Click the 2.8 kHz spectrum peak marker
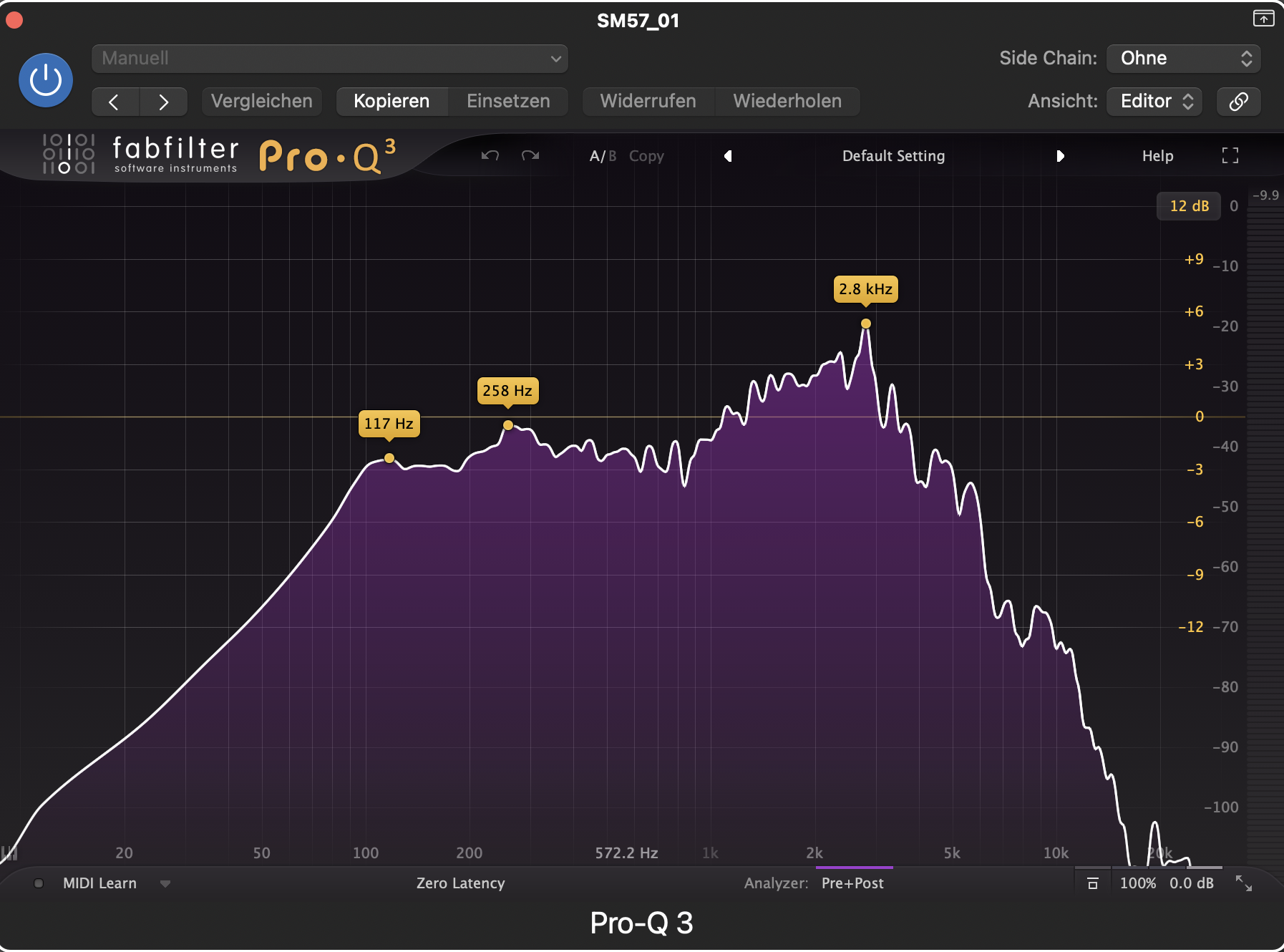This screenshot has height=952, width=1284. click(x=866, y=324)
